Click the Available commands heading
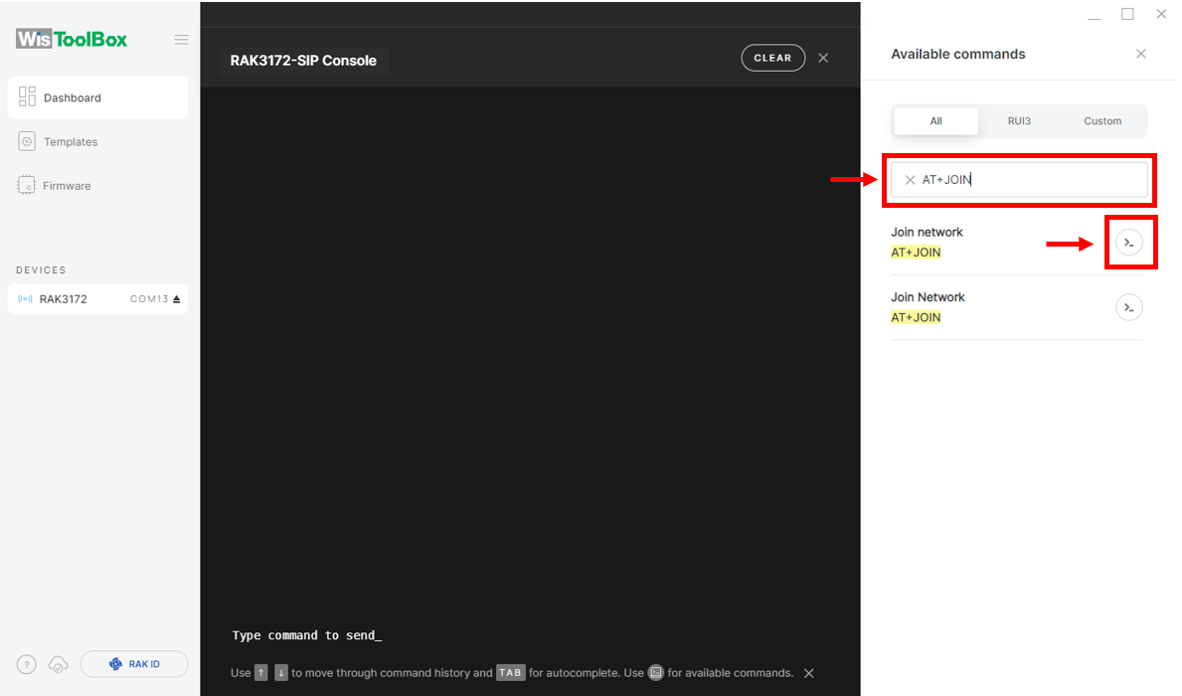The height and width of the screenshot is (696, 1182). (x=958, y=54)
